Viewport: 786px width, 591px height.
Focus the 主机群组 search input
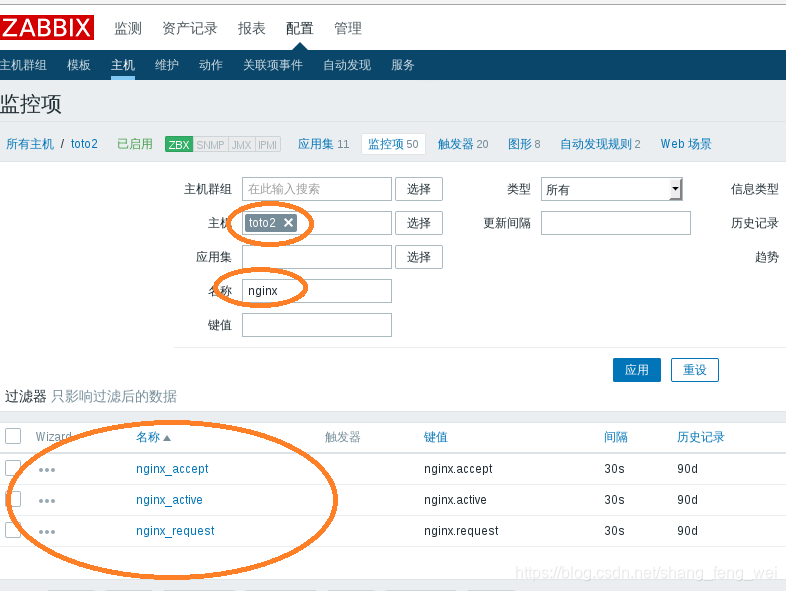point(317,189)
